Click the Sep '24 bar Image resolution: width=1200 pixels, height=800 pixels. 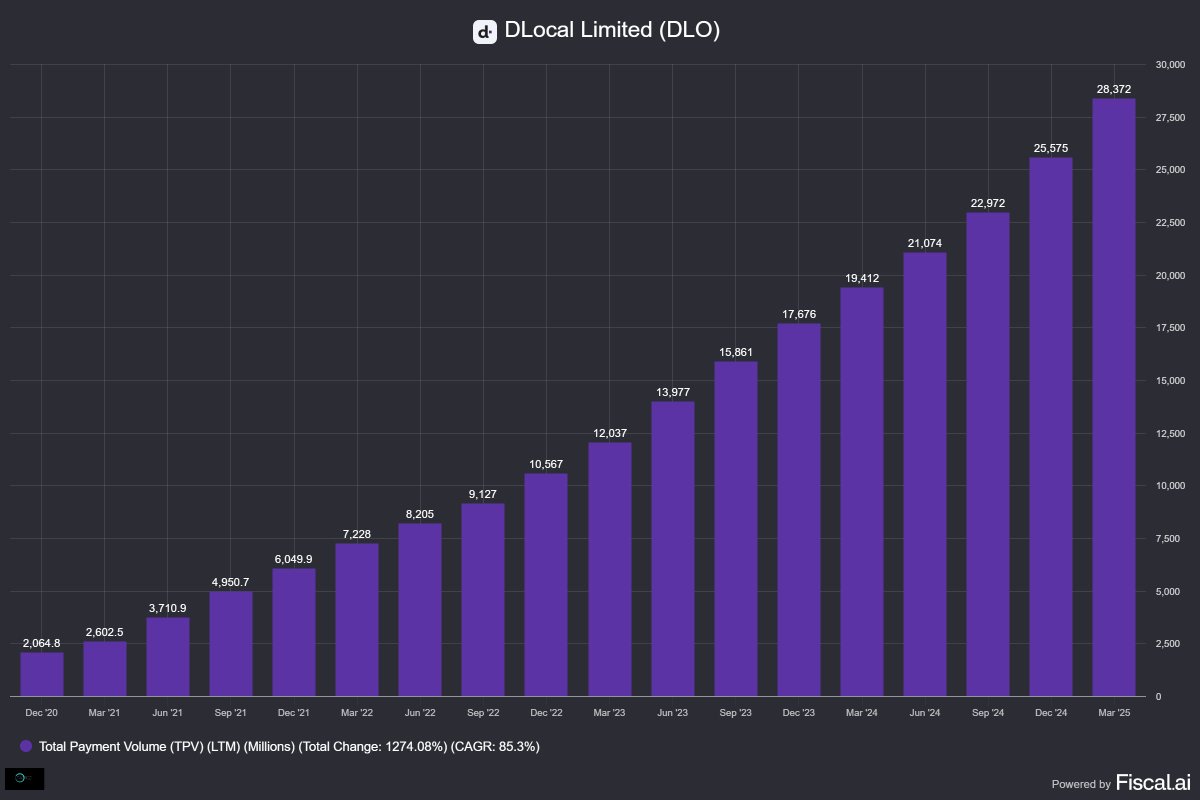(988, 454)
